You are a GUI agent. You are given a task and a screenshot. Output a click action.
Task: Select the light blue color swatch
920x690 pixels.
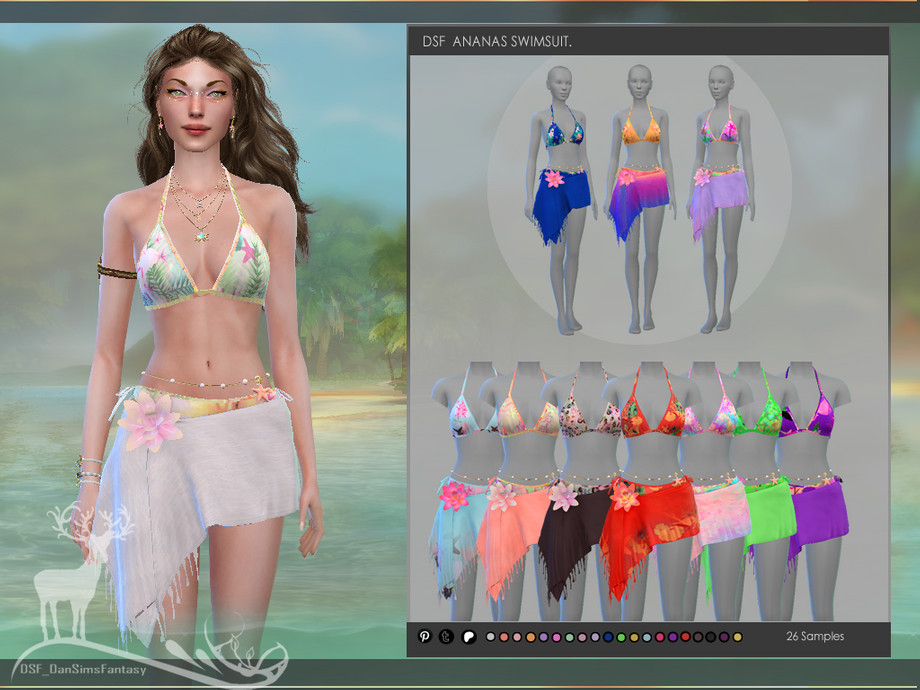point(647,637)
